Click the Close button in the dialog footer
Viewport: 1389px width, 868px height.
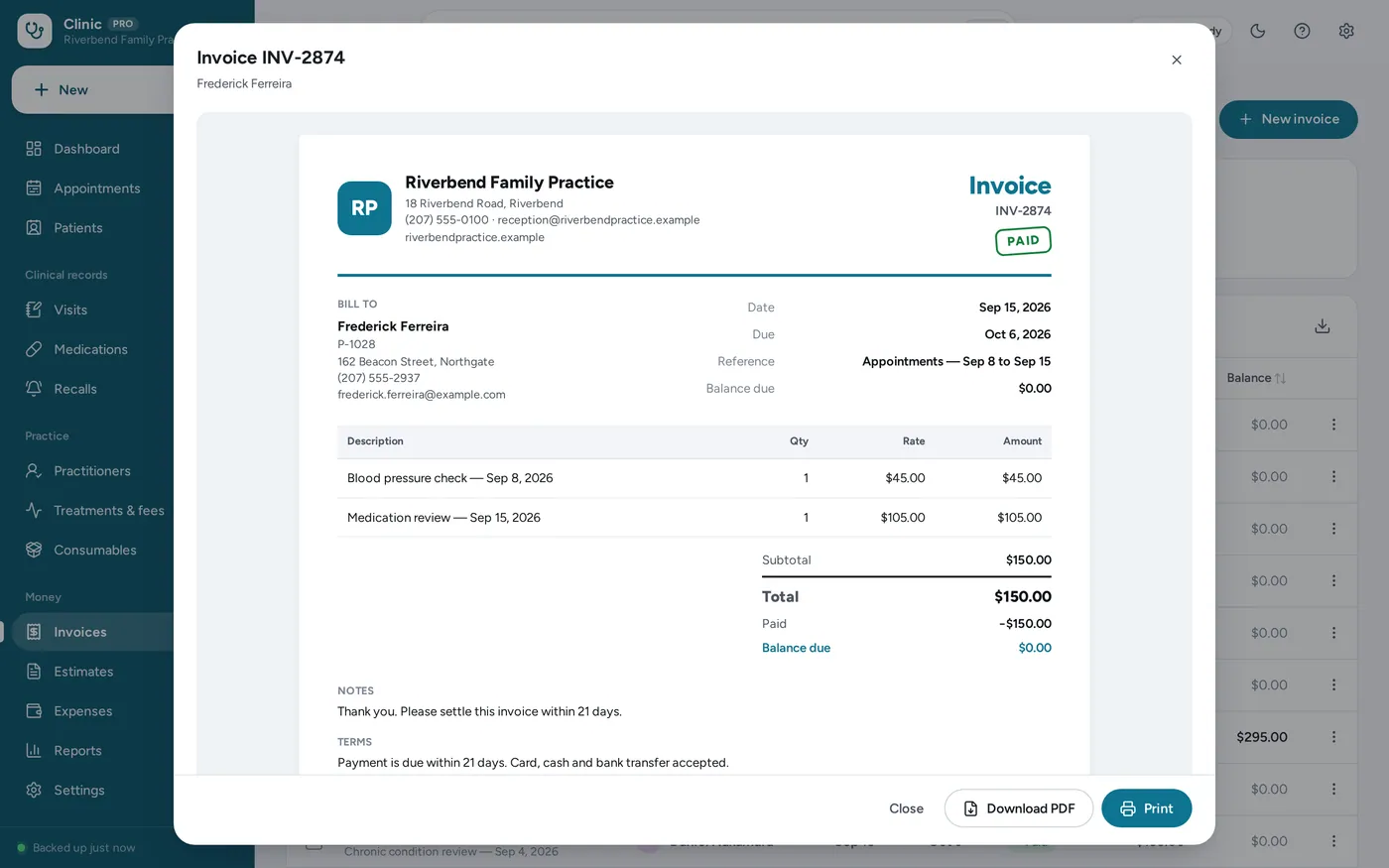(x=906, y=808)
